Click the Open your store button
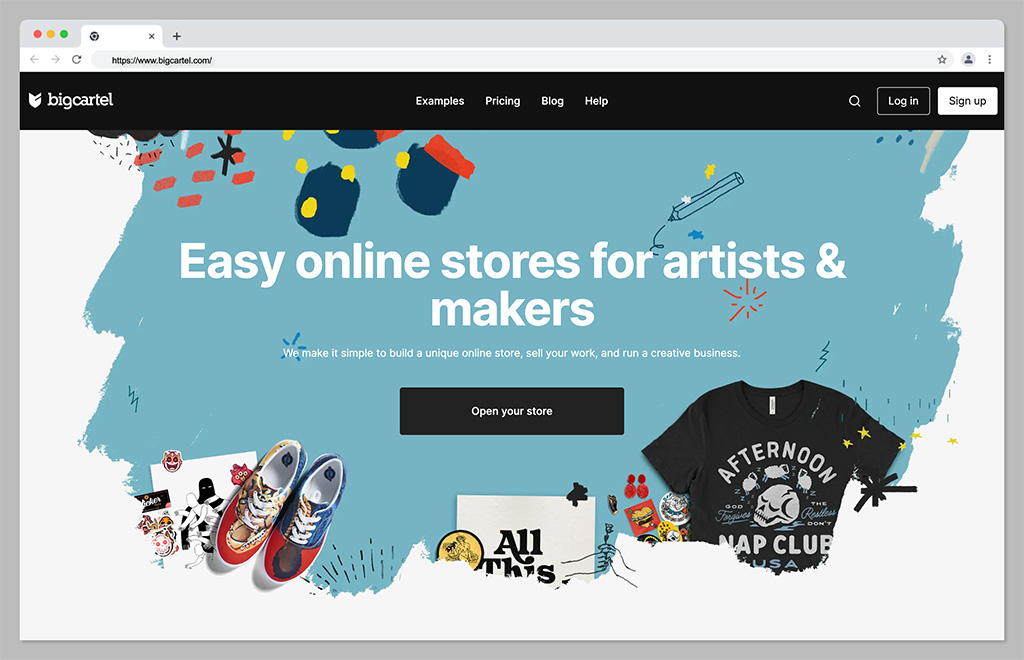 click(x=511, y=411)
